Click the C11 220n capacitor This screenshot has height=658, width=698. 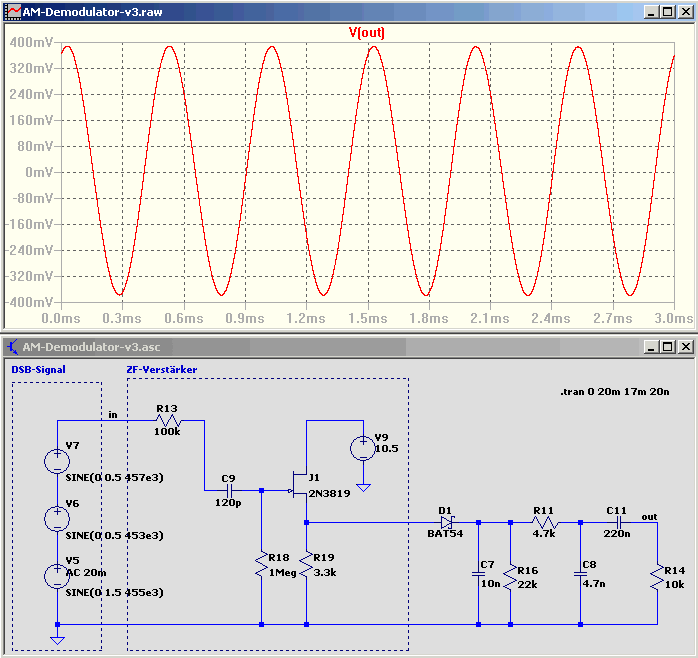coord(618,522)
